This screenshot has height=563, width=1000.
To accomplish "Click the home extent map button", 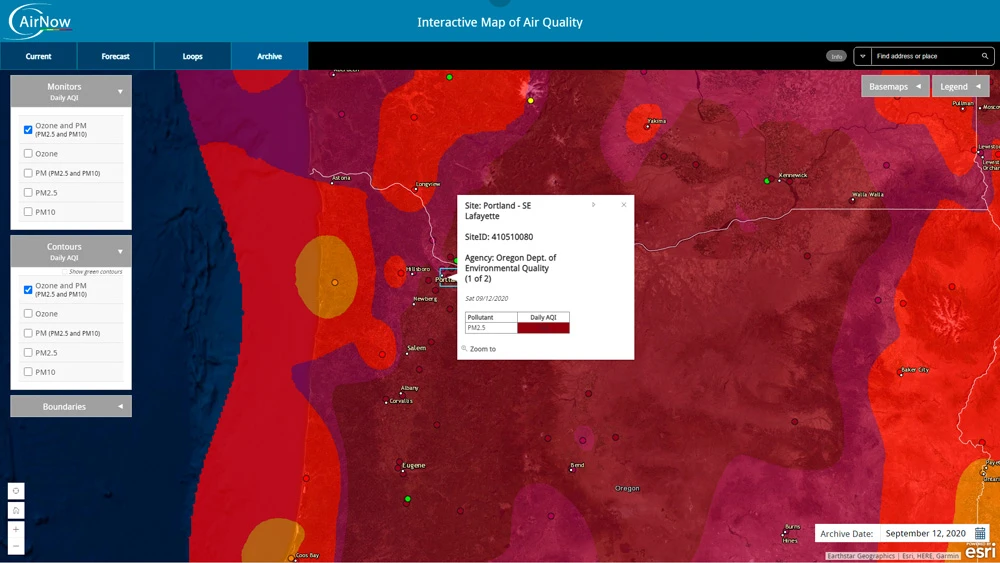I will pos(16,510).
